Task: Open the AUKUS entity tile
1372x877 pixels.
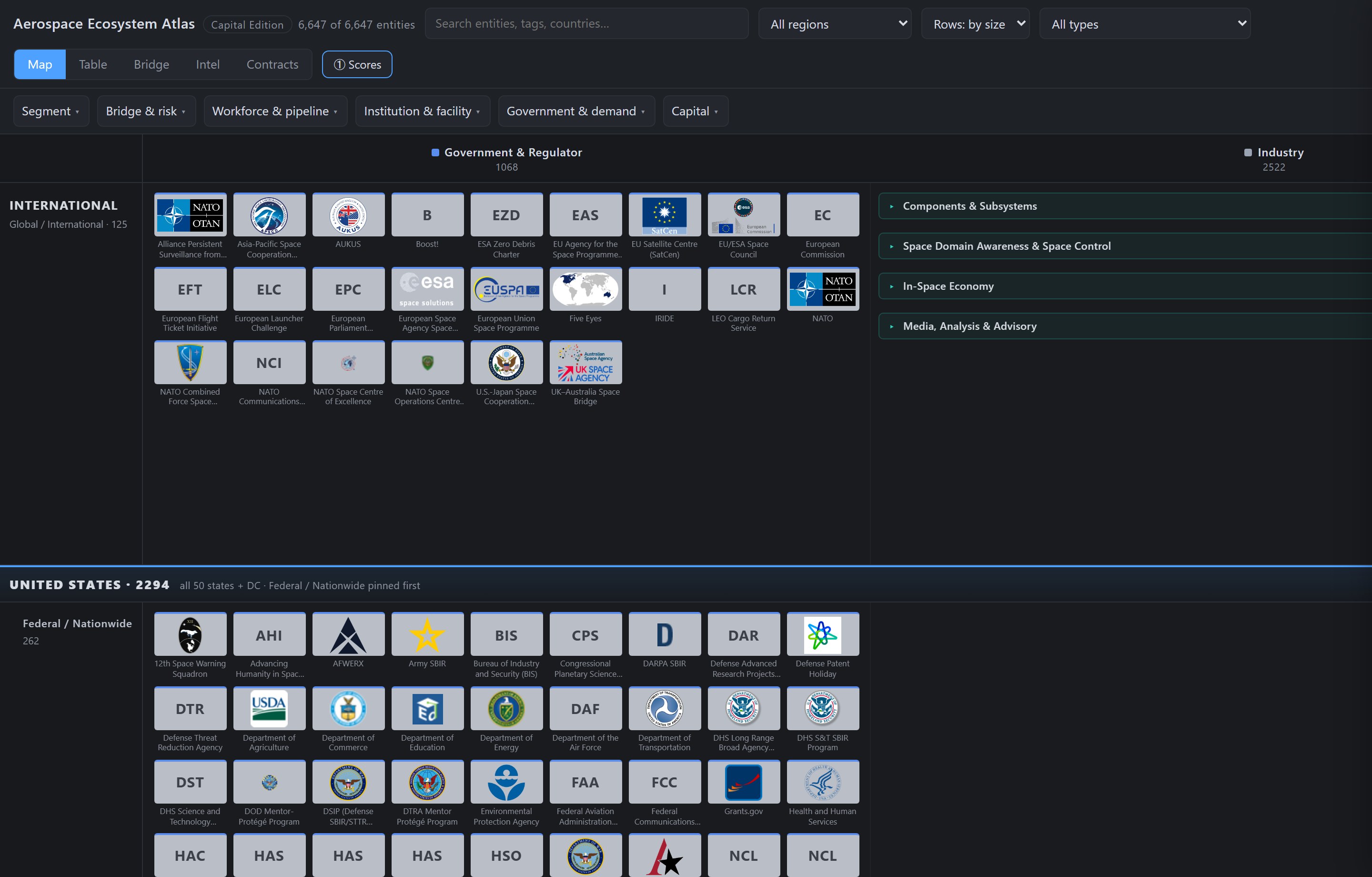Action: coord(348,215)
